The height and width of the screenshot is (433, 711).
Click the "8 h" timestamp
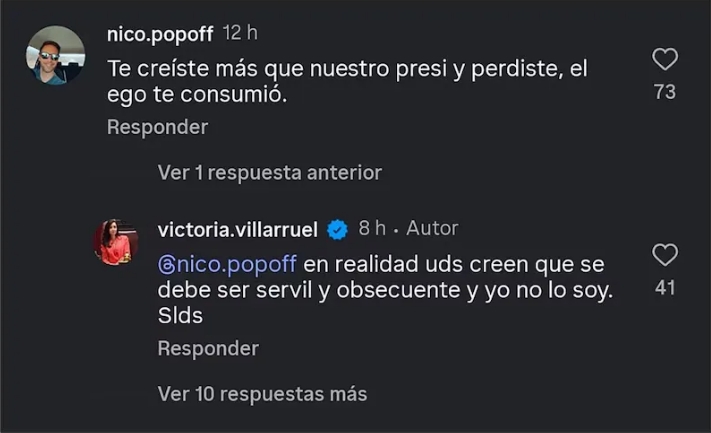(372, 229)
